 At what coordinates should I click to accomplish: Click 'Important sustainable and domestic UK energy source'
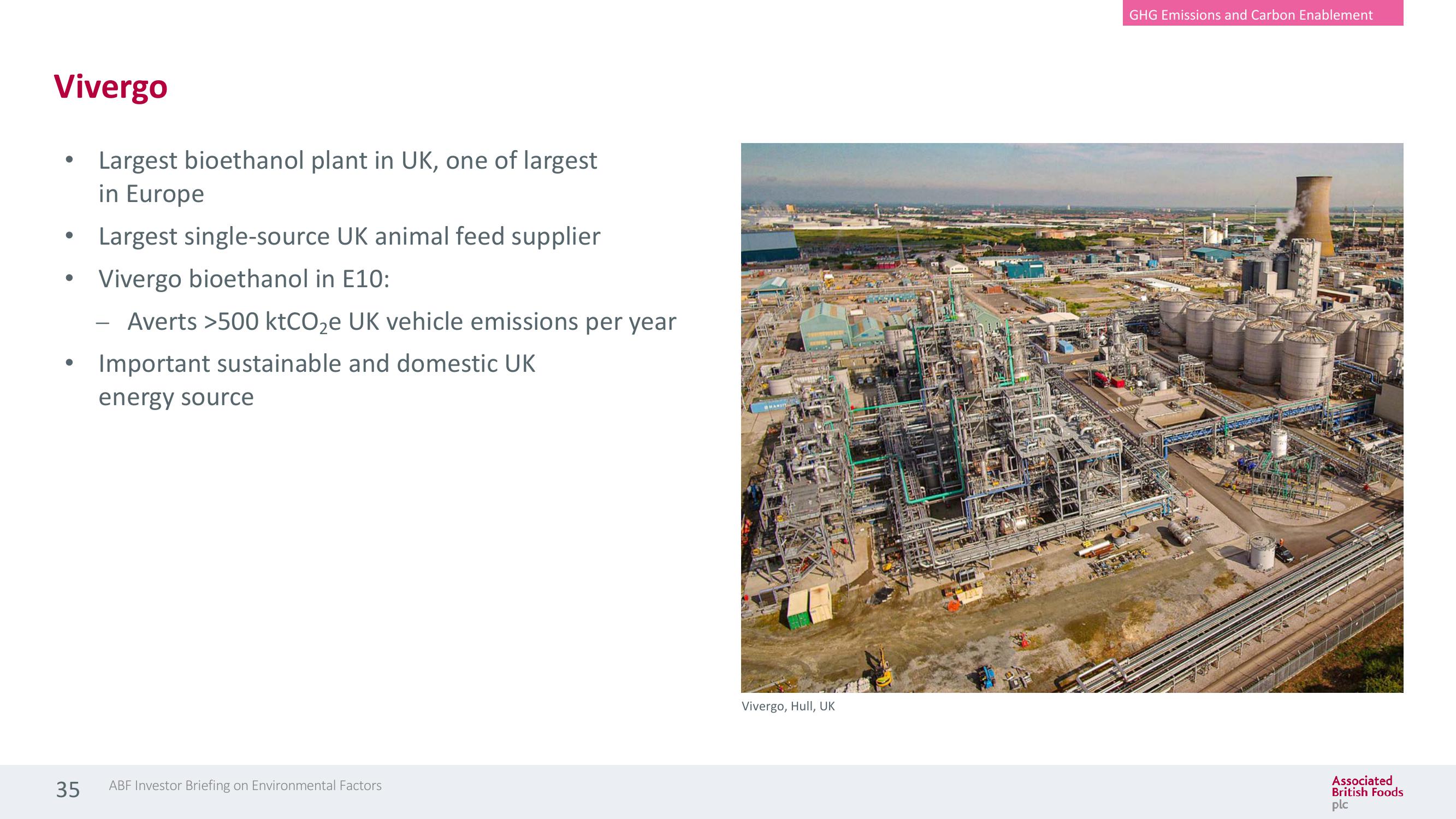pos(317,380)
